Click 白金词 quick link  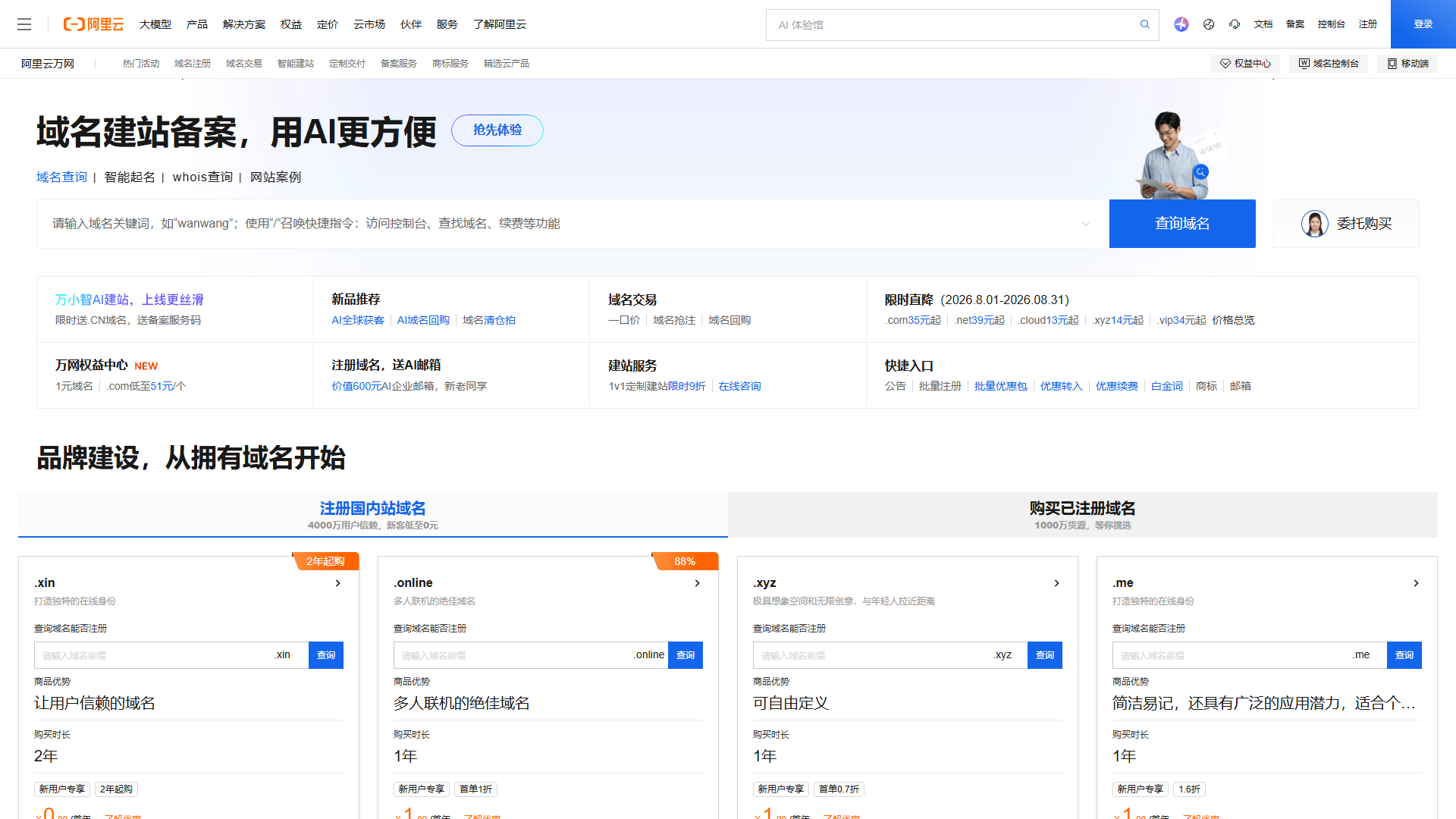tap(1167, 387)
